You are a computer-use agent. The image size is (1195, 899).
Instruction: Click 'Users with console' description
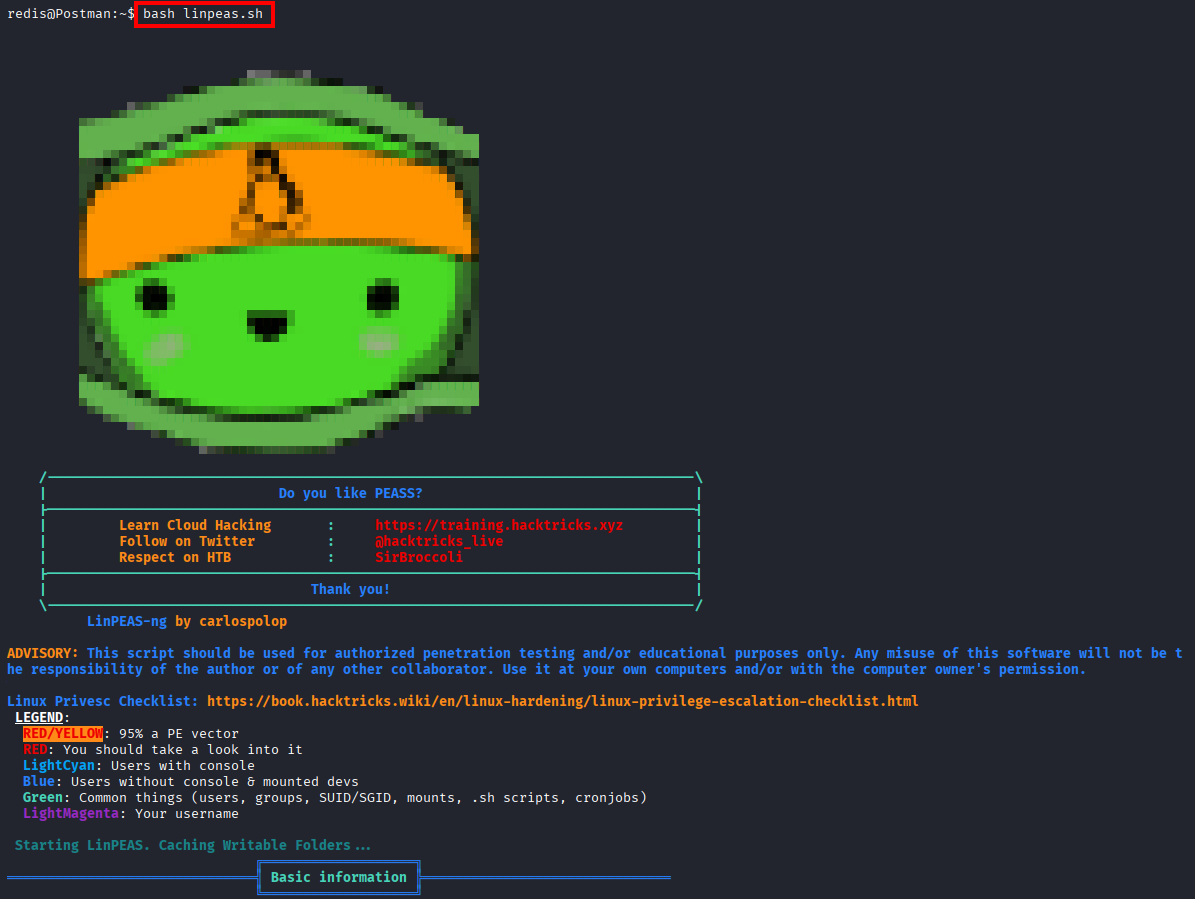pyautogui.click(x=183, y=765)
